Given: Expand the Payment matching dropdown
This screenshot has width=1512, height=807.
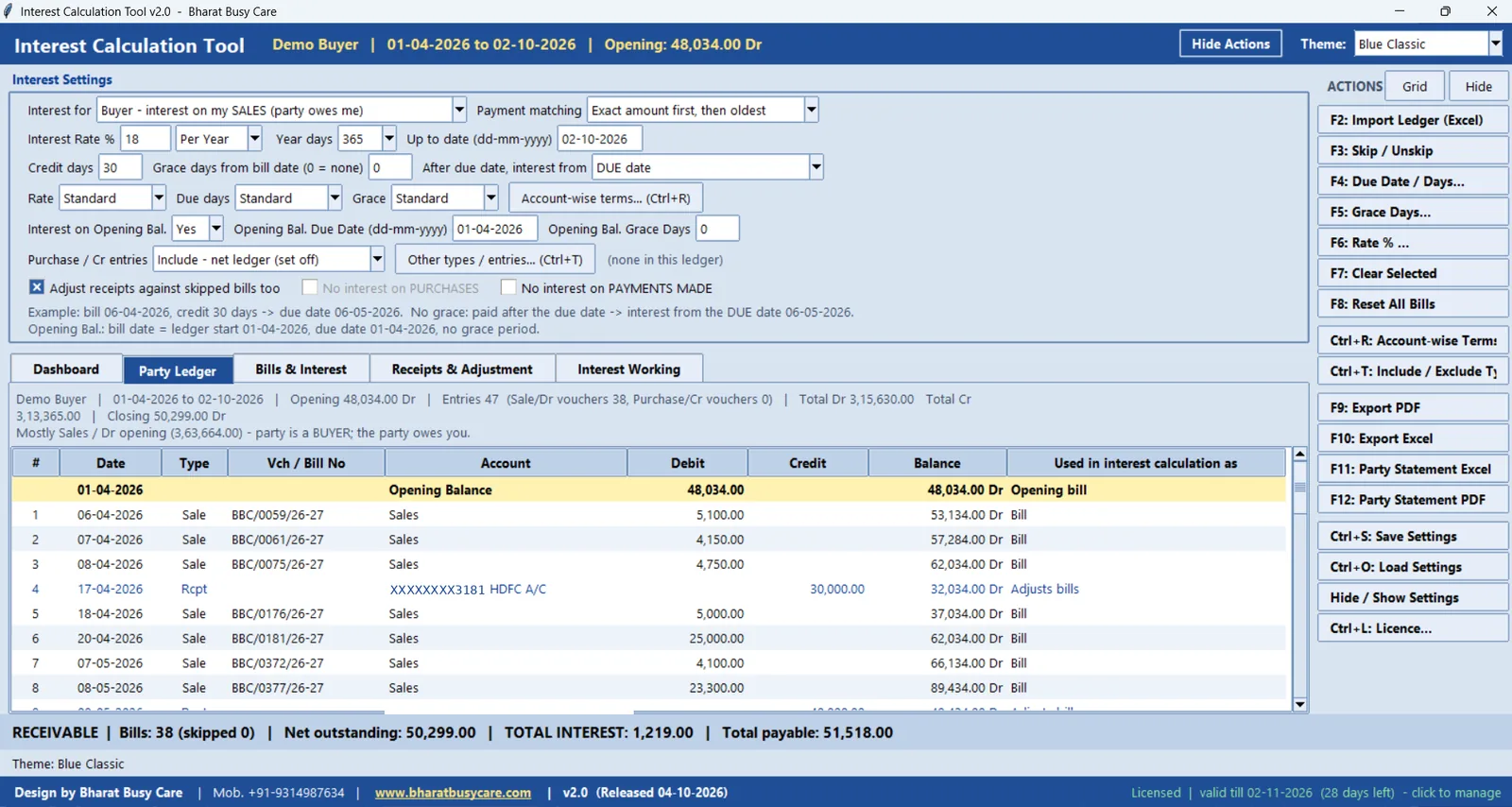Looking at the screenshot, I should point(811,110).
